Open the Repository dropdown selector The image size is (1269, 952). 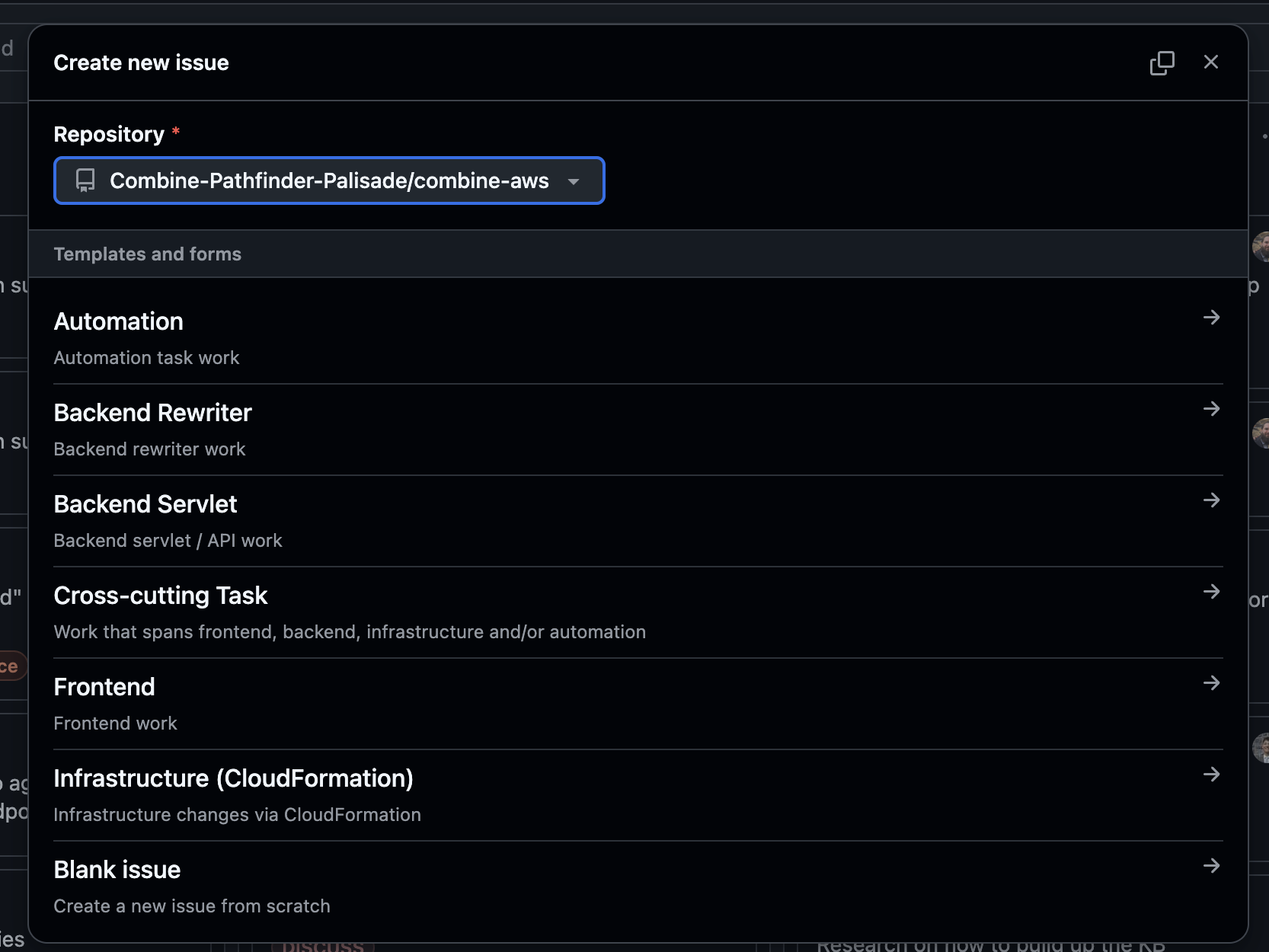[x=328, y=180]
